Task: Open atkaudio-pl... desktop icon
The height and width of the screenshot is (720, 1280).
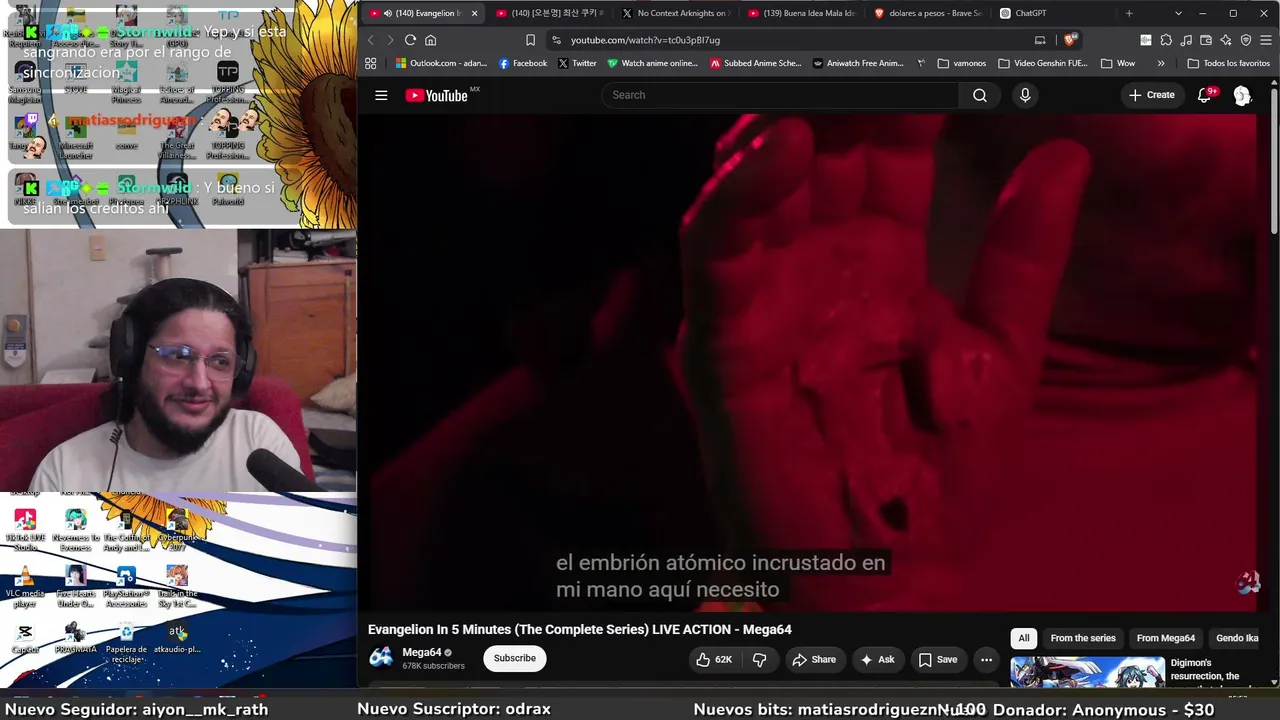Action: (x=177, y=639)
